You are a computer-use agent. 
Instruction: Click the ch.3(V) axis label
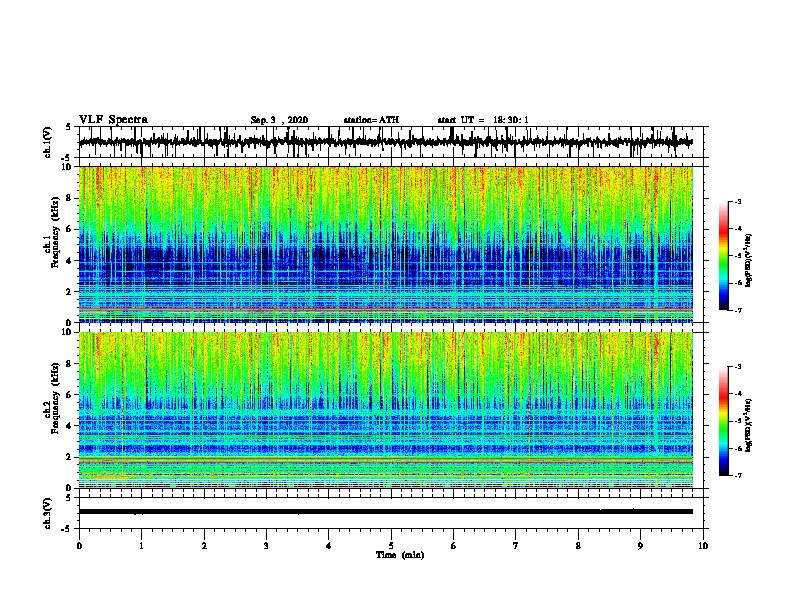click(x=48, y=513)
